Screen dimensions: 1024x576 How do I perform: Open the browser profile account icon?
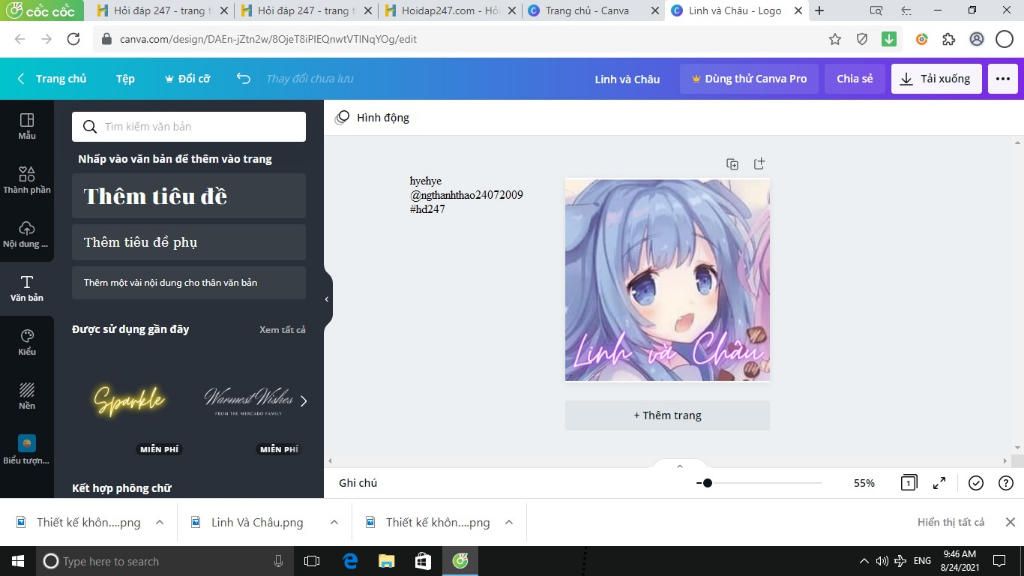tap(976, 39)
